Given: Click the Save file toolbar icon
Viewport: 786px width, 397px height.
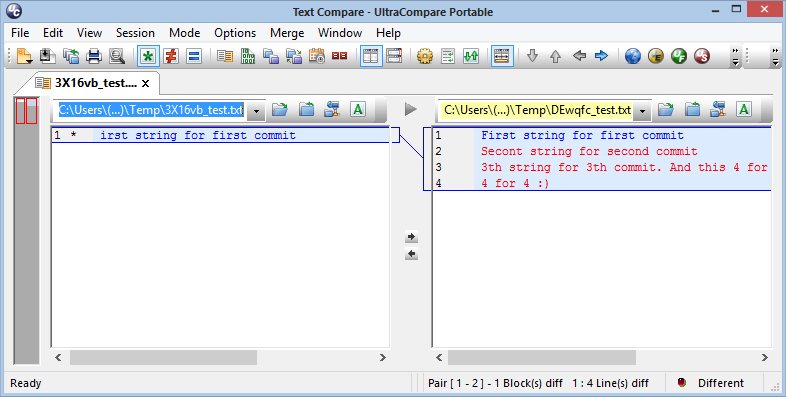Looking at the screenshot, I should click(48, 56).
